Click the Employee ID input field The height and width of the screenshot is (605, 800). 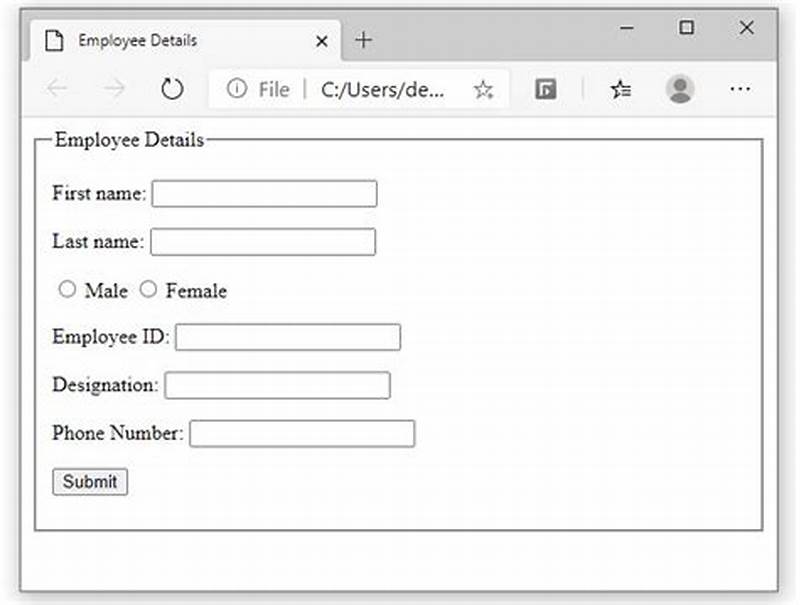(288, 337)
